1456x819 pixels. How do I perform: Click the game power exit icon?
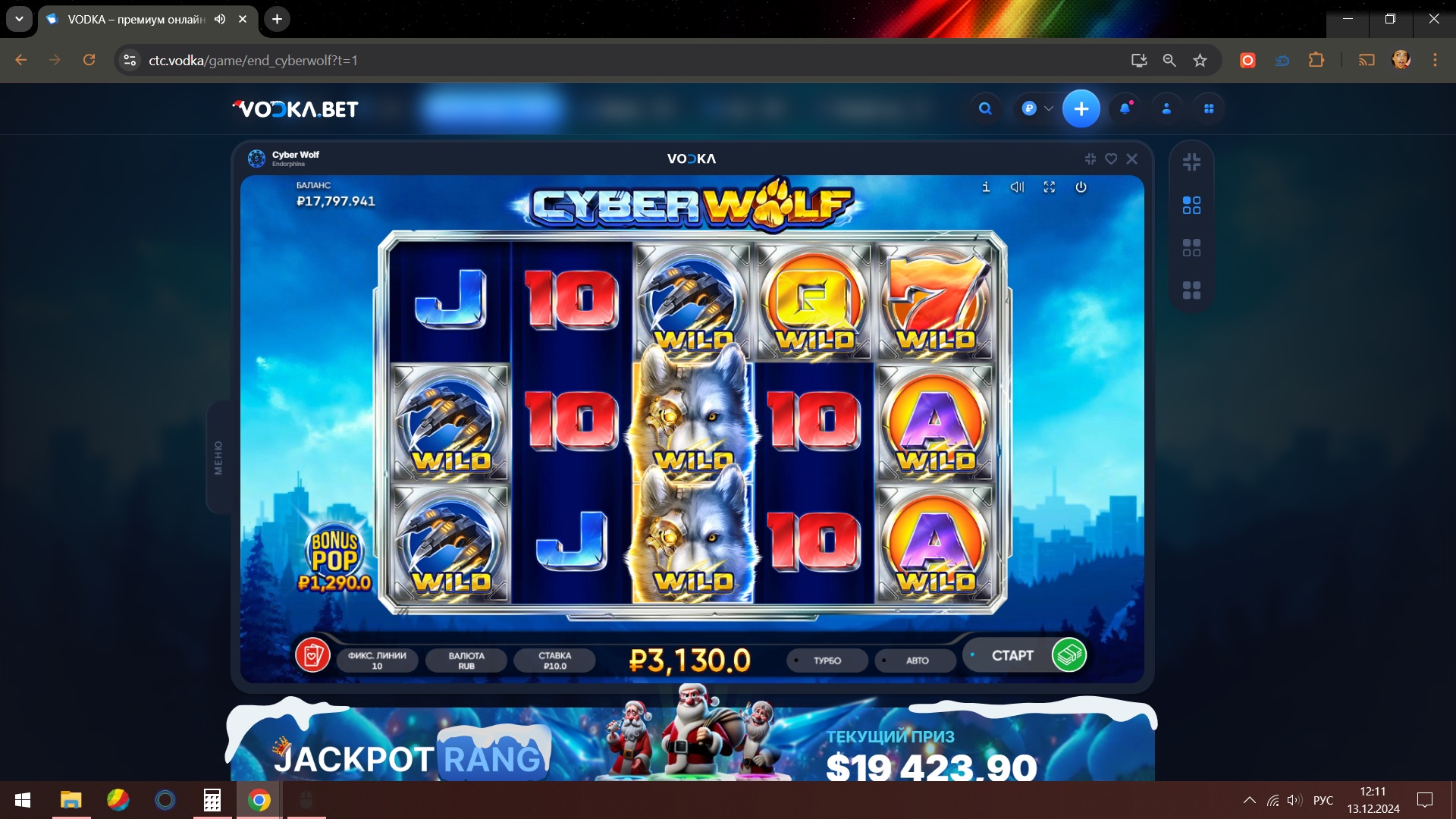pyautogui.click(x=1081, y=187)
